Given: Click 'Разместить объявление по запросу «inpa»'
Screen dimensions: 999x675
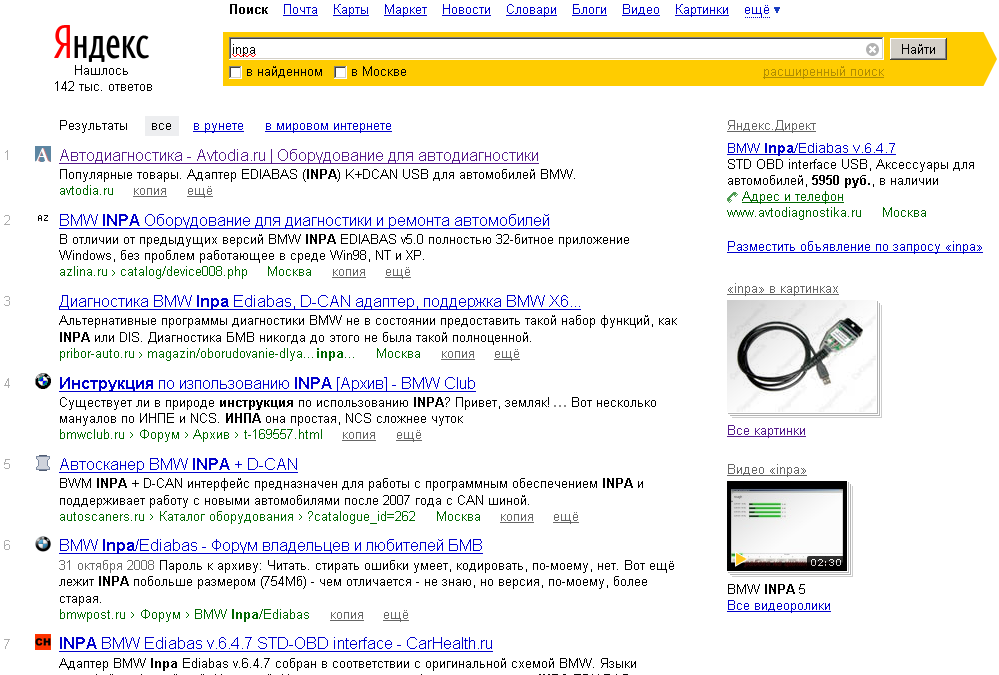Looking at the screenshot, I should [854, 246].
